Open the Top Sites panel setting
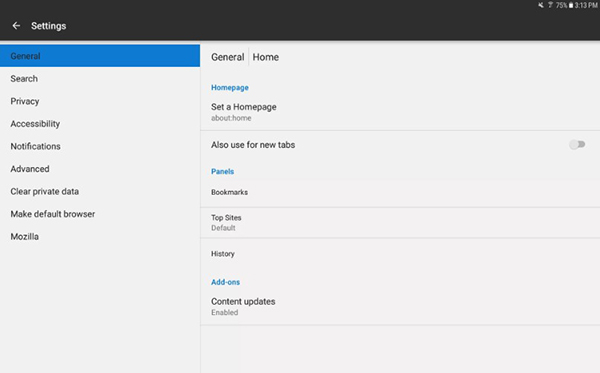This screenshot has height=373, width=600. [x=400, y=223]
